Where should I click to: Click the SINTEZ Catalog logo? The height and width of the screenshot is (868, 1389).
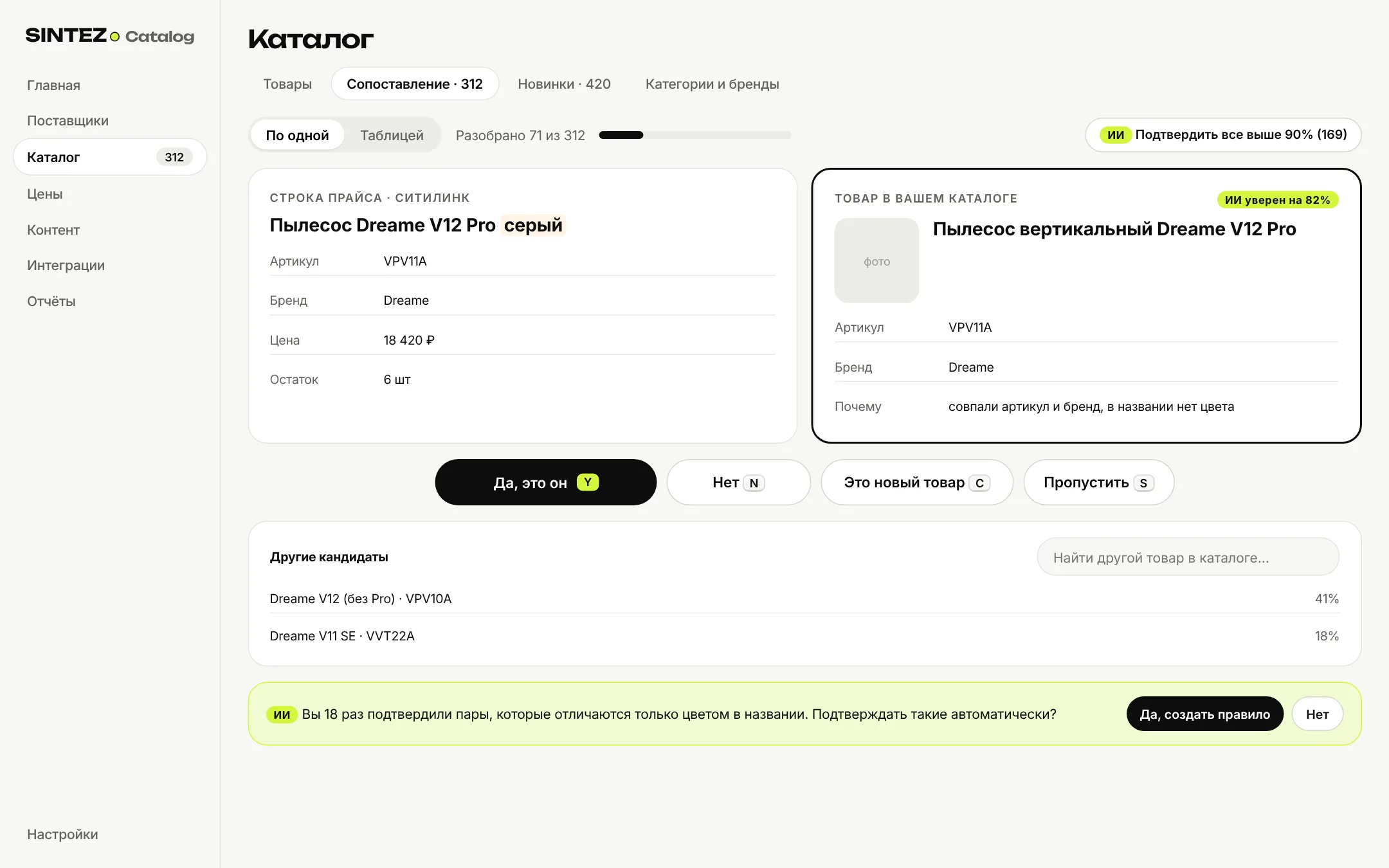click(x=109, y=35)
